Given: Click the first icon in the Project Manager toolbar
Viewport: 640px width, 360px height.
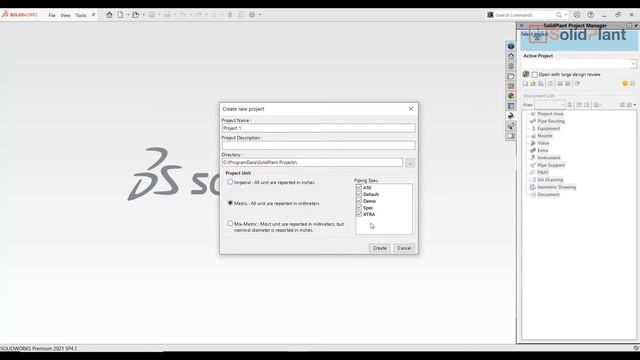Looking at the screenshot, I should [525, 84].
